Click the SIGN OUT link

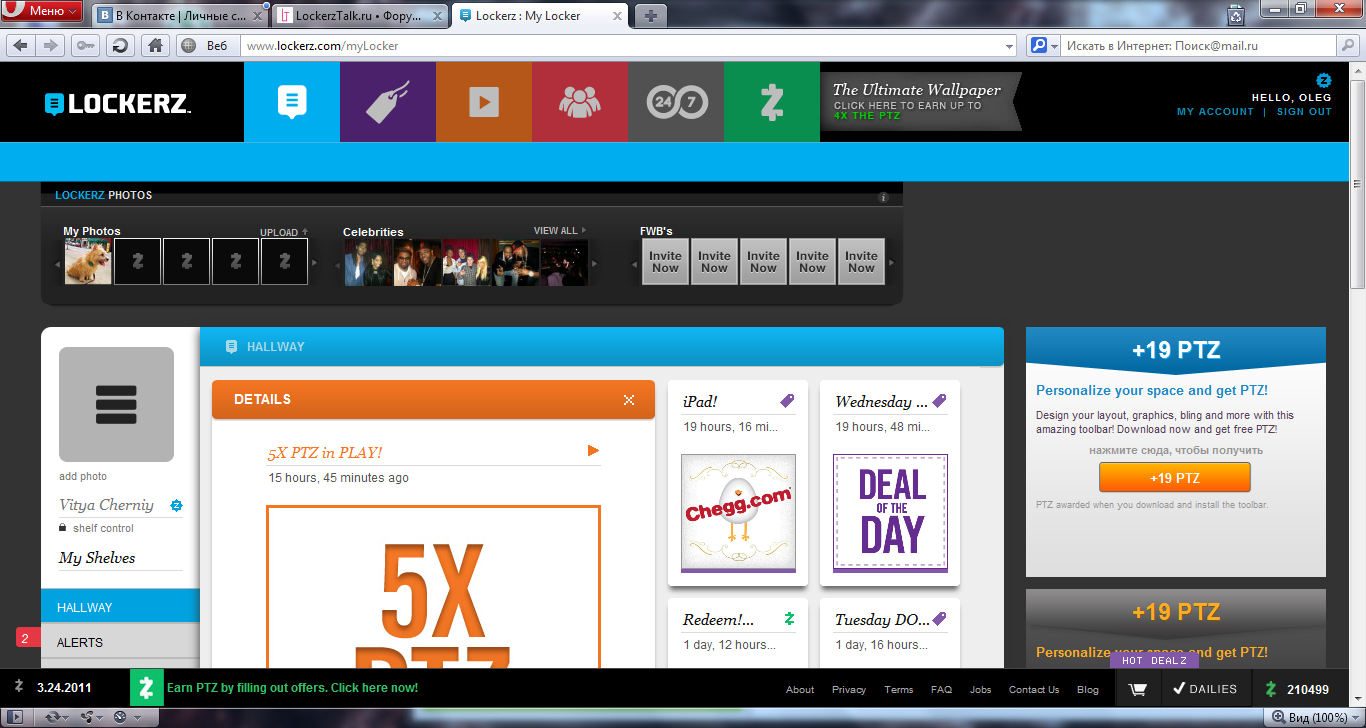1304,112
